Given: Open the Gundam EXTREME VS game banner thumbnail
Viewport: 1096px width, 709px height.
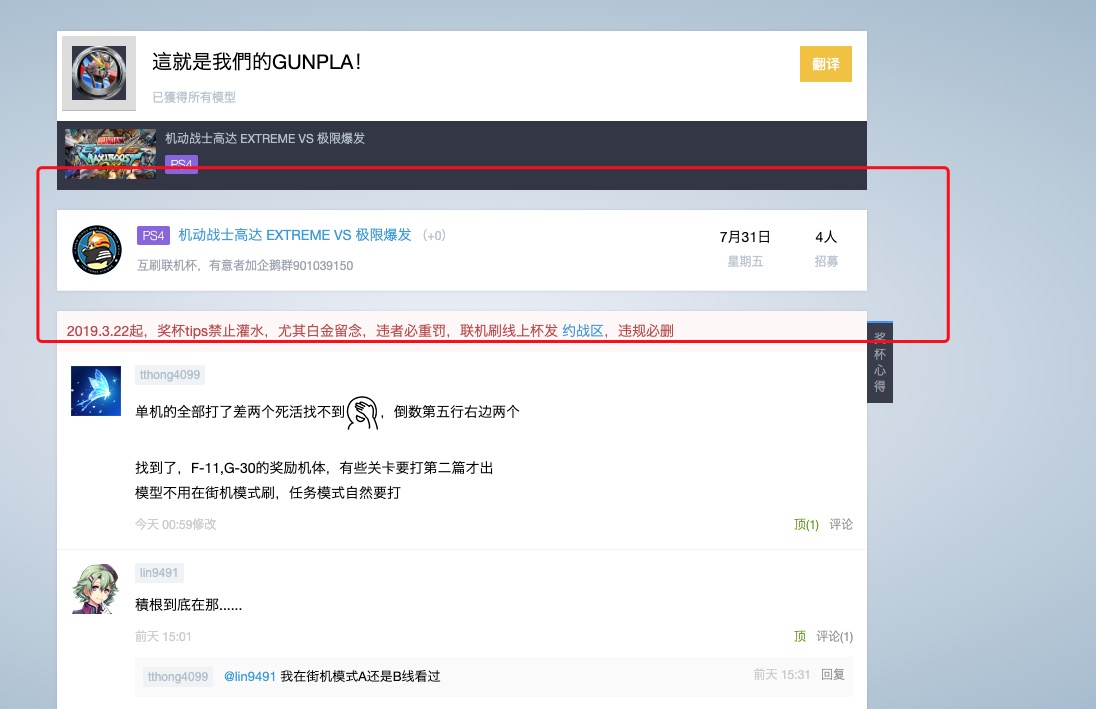Looking at the screenshot, I should (110, 153).
